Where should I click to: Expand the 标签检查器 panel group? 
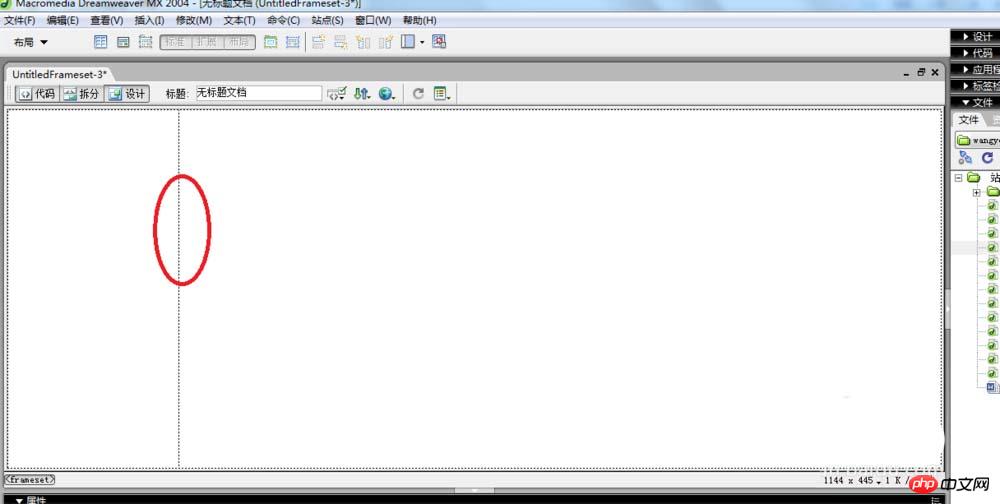[x=975, y=85]
